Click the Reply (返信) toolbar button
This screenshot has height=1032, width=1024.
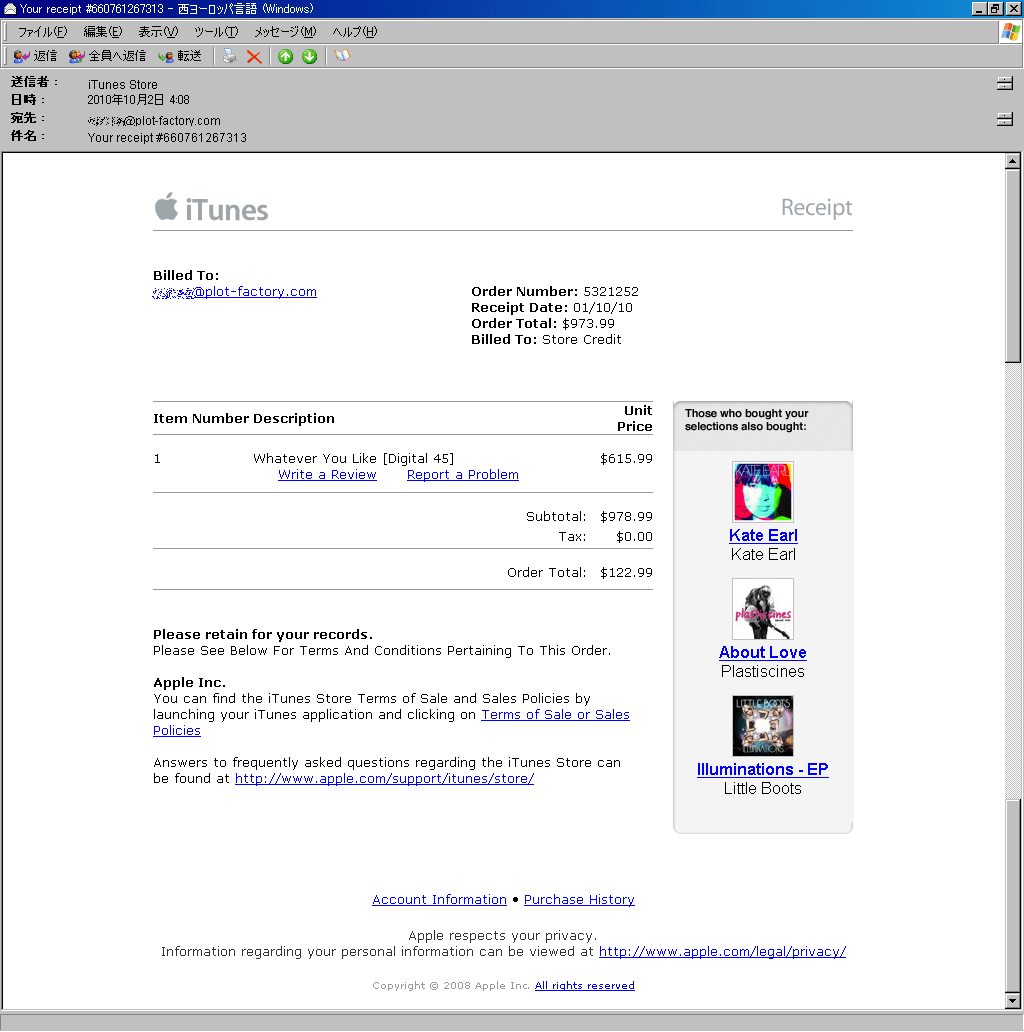(x=35, y=57)
